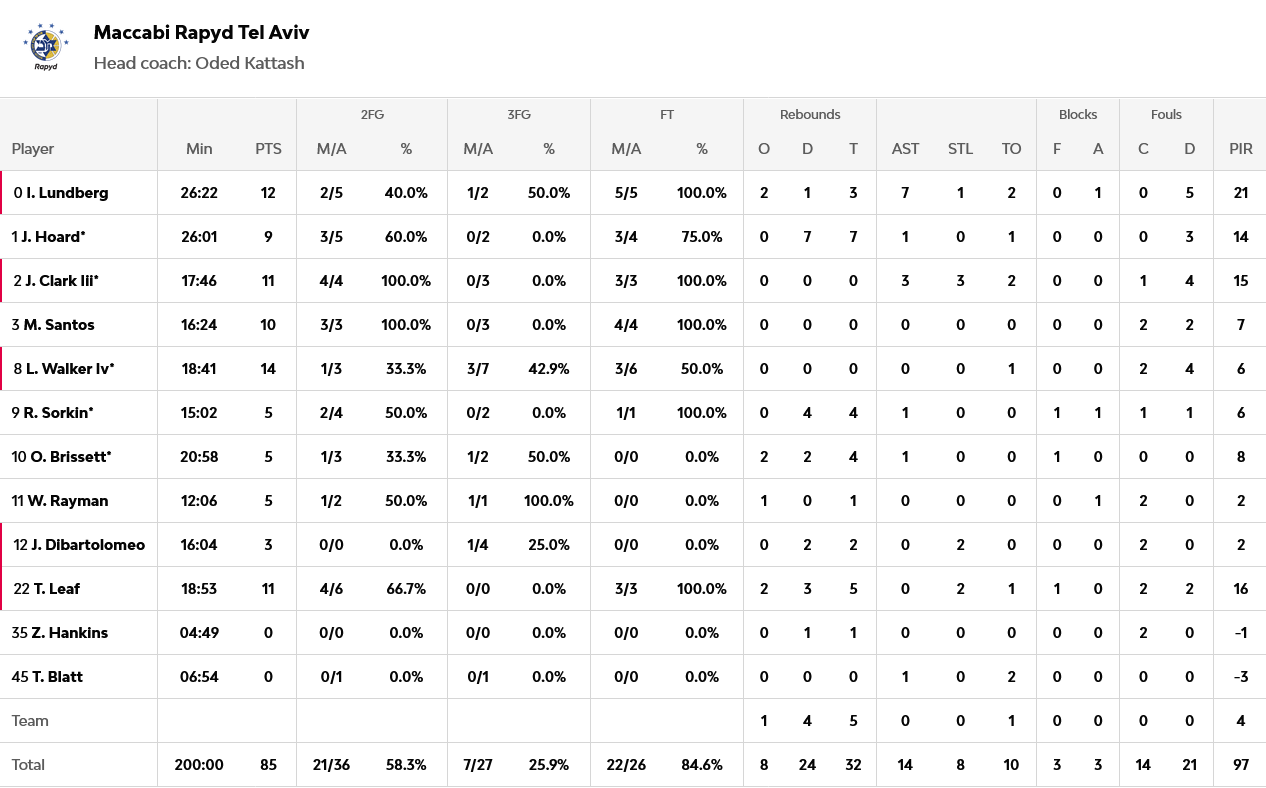Screen dimensions: 1266x788
Task: Open T. Blatt's player page
Action: (x=57, y=677)
